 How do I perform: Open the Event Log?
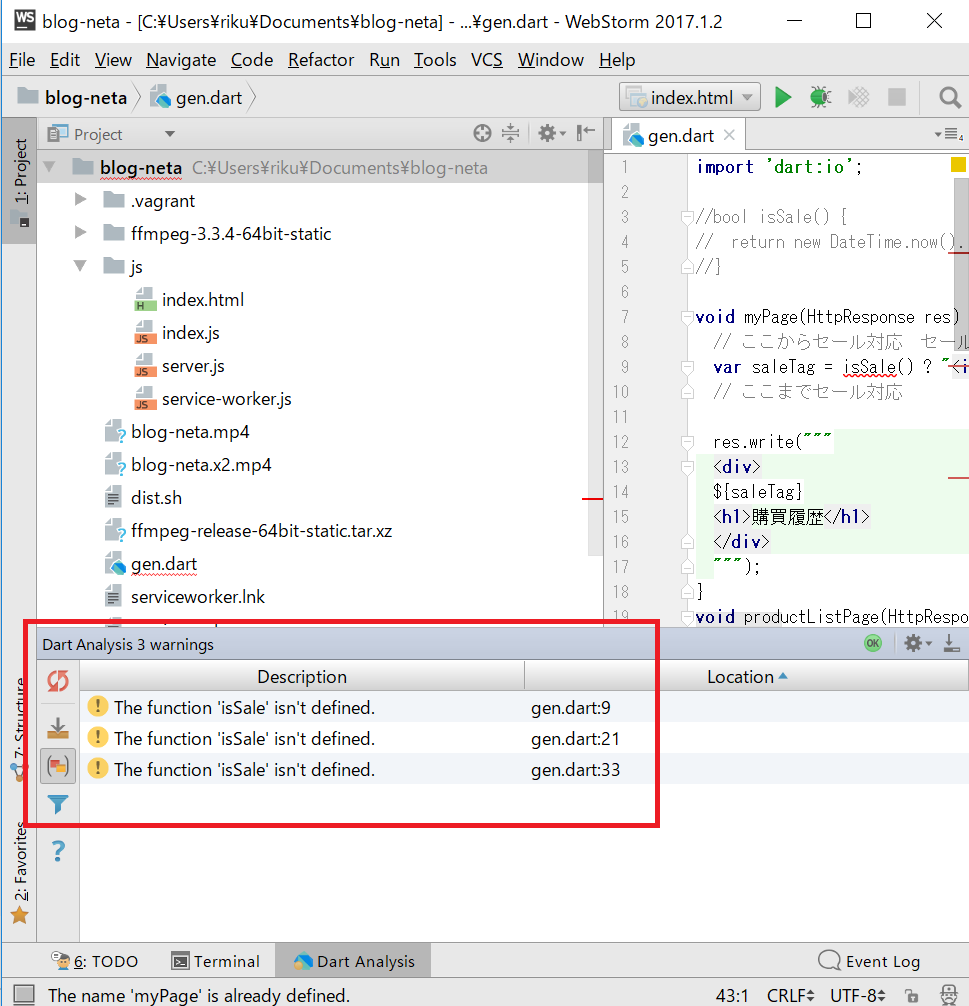(x=869, y=961)
